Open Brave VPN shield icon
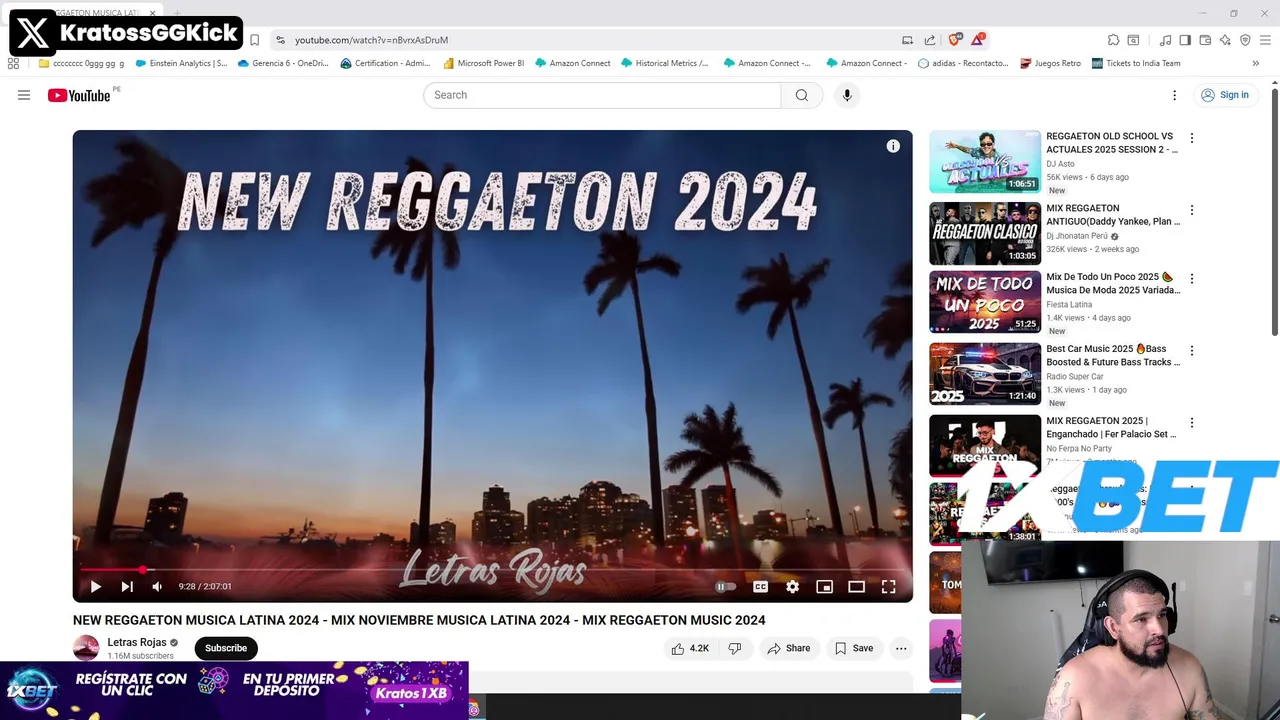Viewport: 1280px width, 720px height. pos(1245,40)
